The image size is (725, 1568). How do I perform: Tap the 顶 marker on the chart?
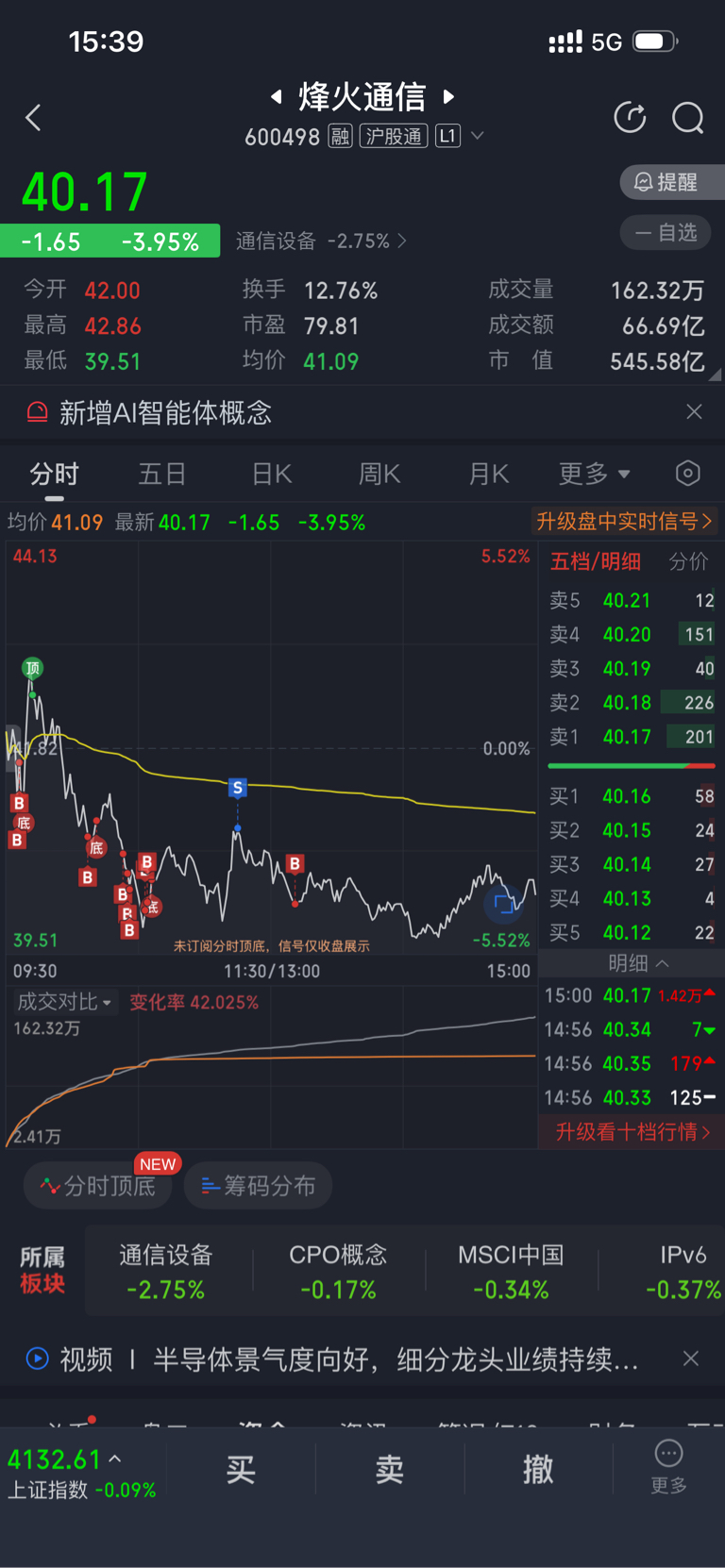tap(33, 668)
